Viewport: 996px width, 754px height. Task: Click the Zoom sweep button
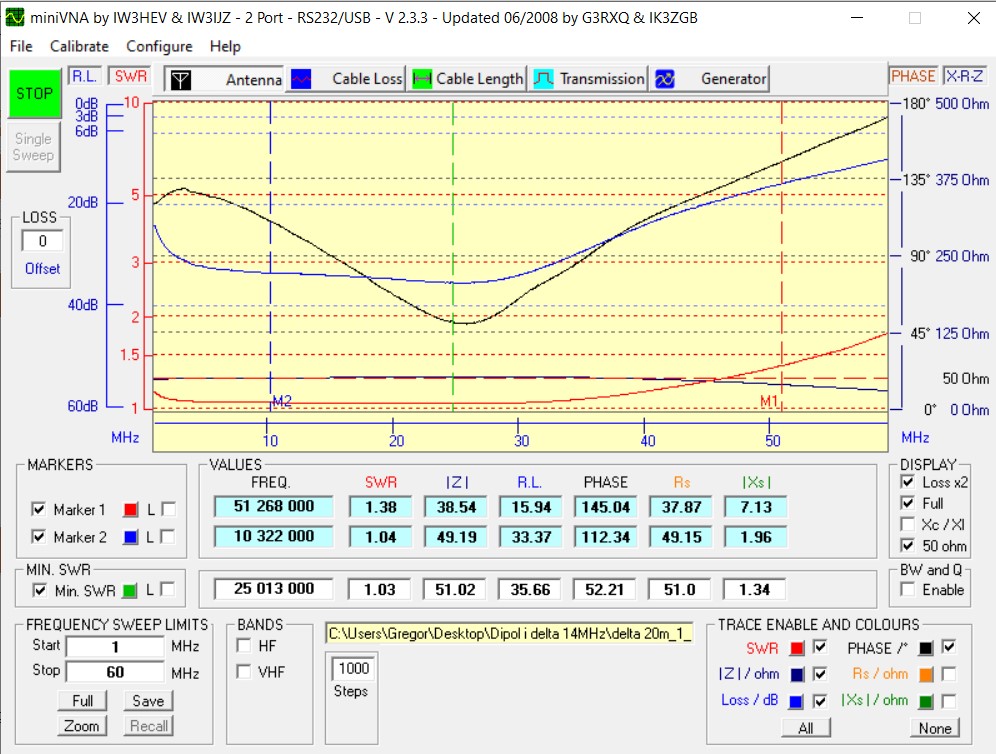point(82,726)
